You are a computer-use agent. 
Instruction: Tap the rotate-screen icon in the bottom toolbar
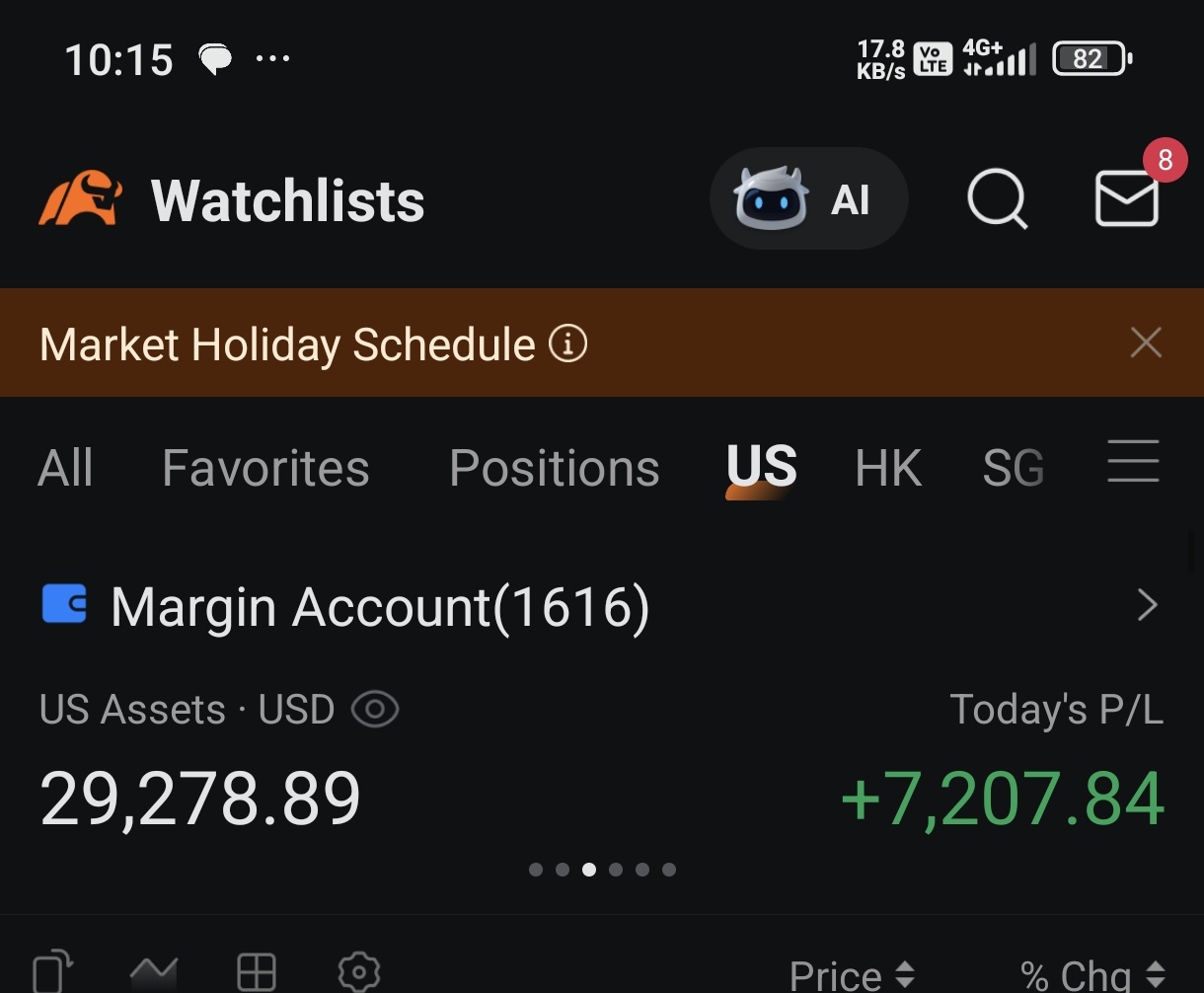click(x=53, y=972)
